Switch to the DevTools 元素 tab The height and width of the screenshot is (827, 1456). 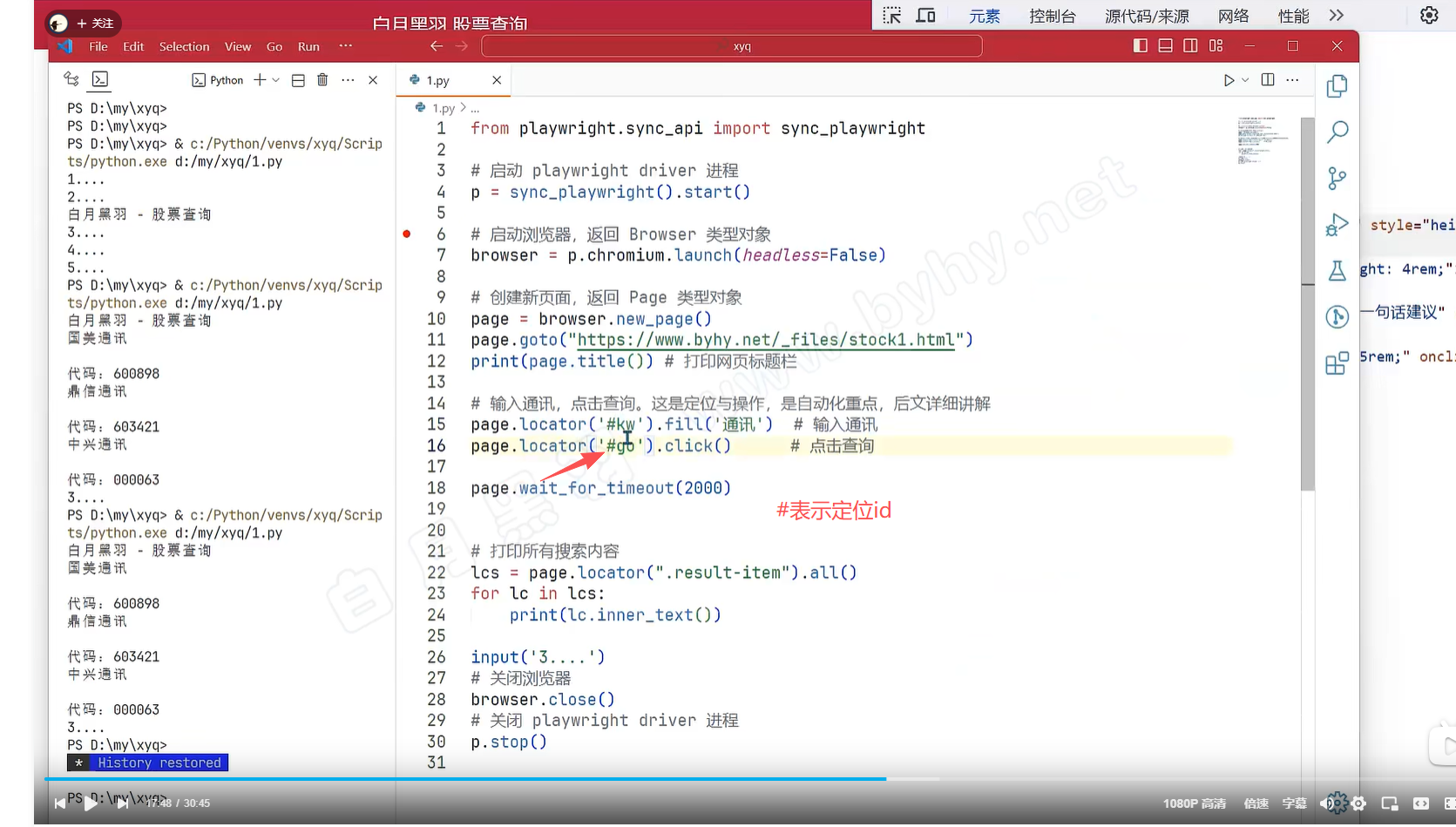[x=985, y=16]
